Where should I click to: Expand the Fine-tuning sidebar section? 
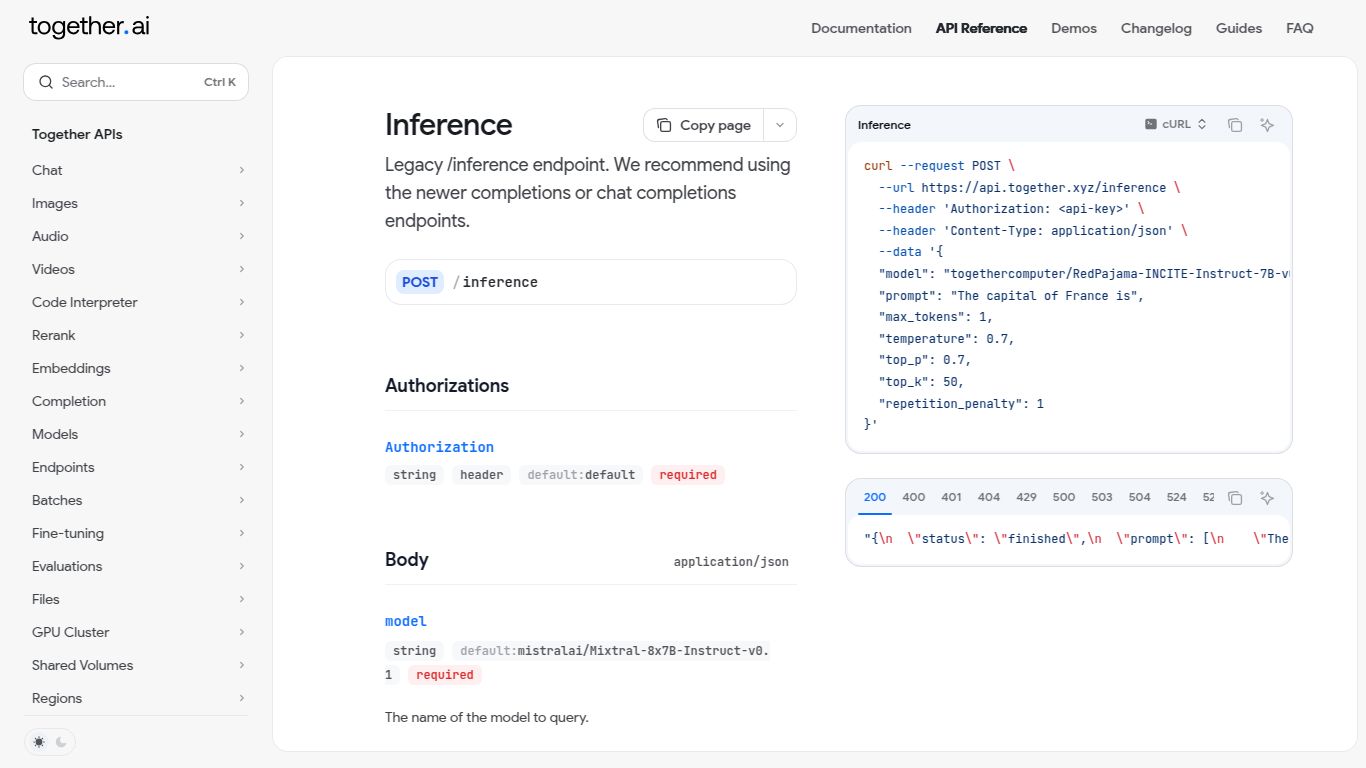137,533
